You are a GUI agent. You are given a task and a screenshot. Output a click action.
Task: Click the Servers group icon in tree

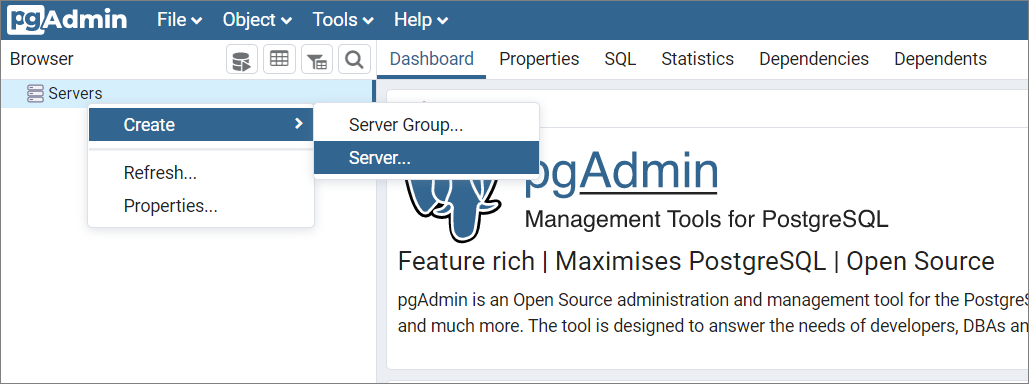pyautogui.click(x=35, y=94)
